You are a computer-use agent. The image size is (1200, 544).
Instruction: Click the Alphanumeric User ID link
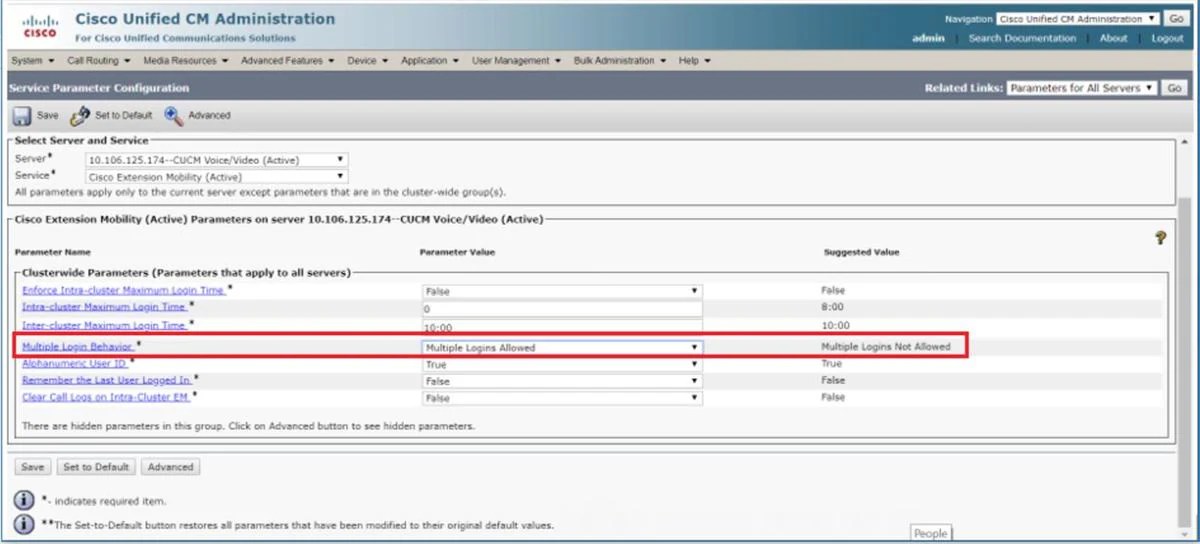click(74, 364)
